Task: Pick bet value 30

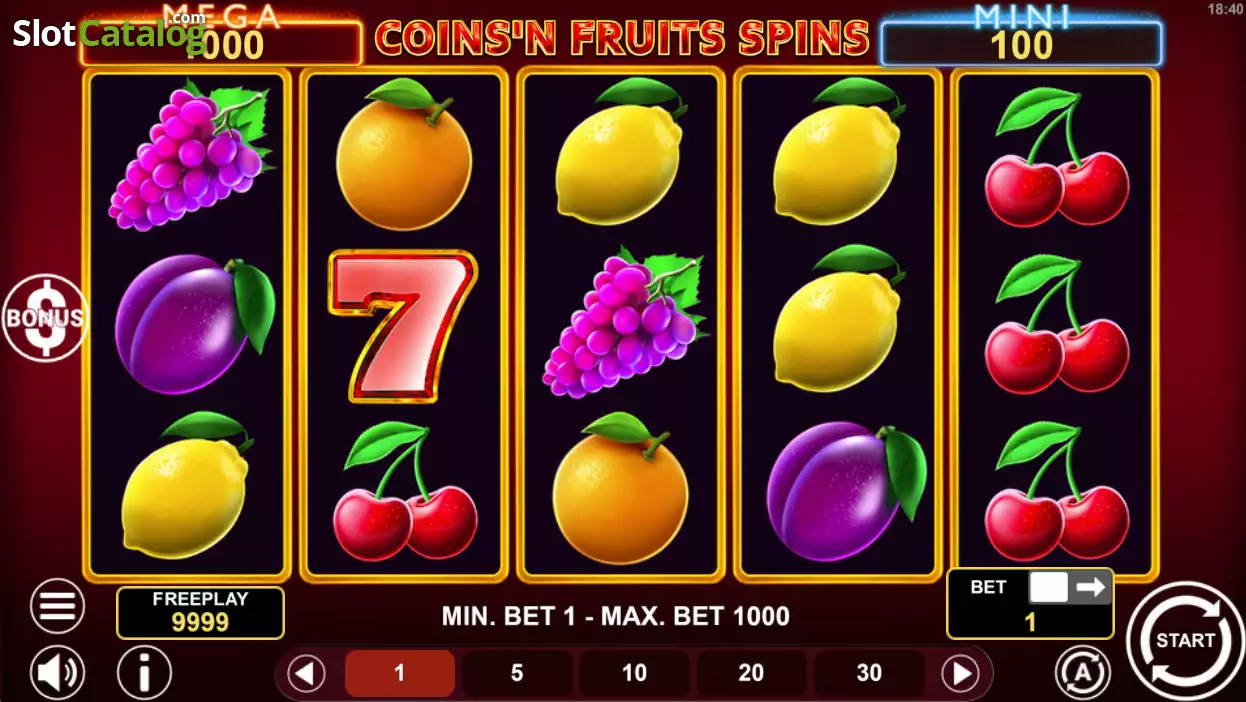Action: point(869,674)
